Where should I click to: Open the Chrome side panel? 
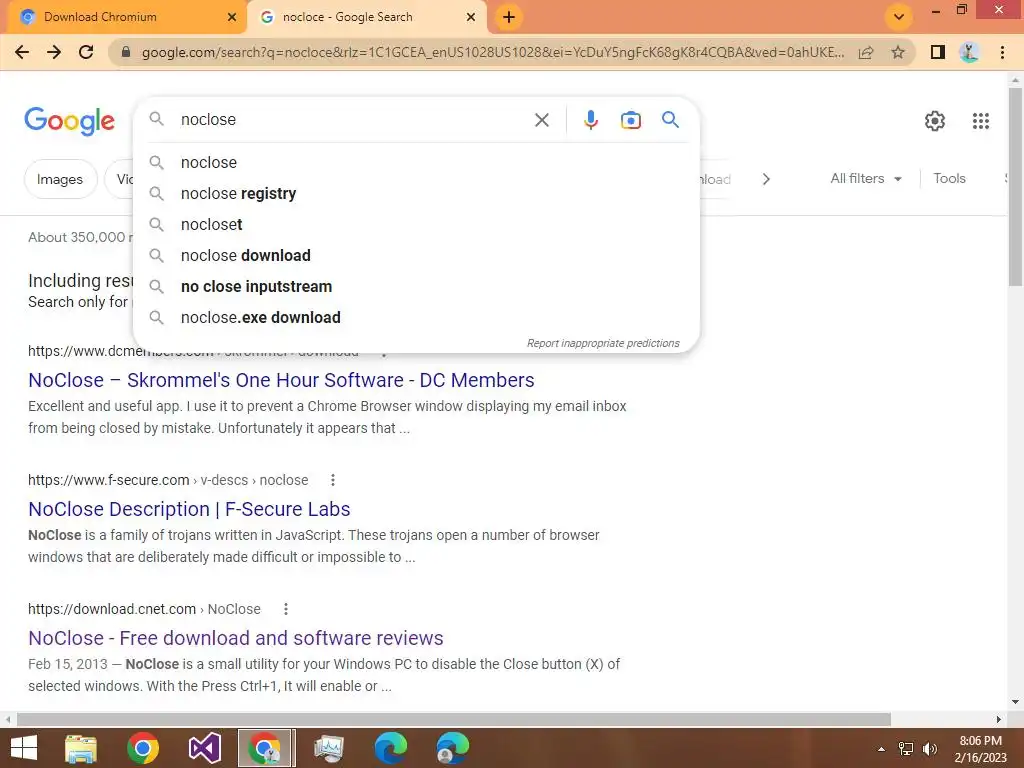click(x=938, y=52)
